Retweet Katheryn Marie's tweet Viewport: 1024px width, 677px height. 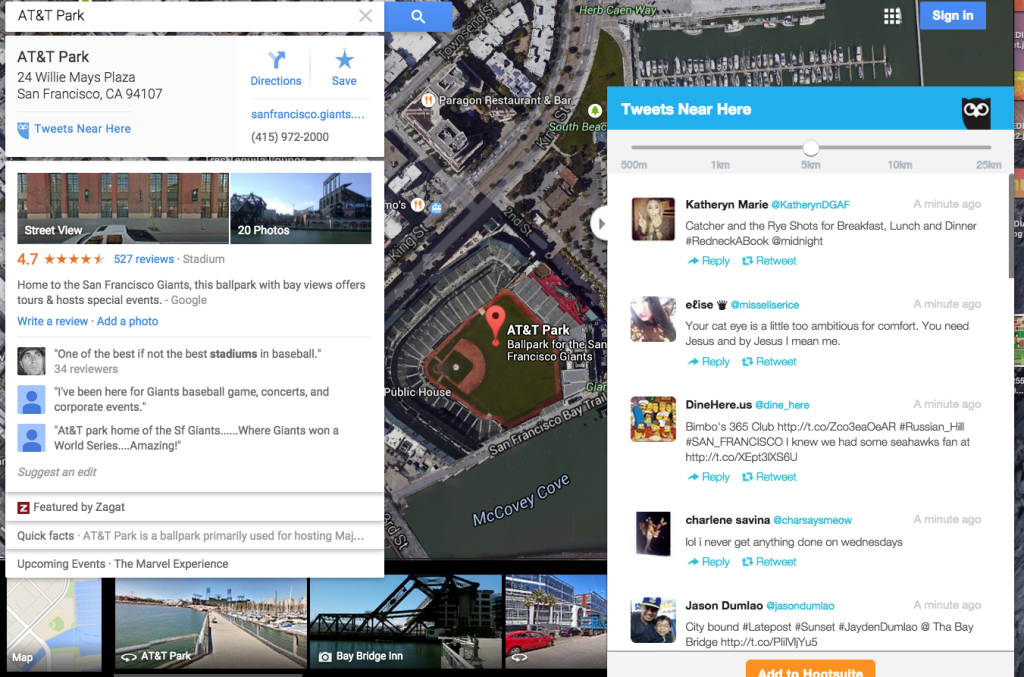[x=769, y=261]
